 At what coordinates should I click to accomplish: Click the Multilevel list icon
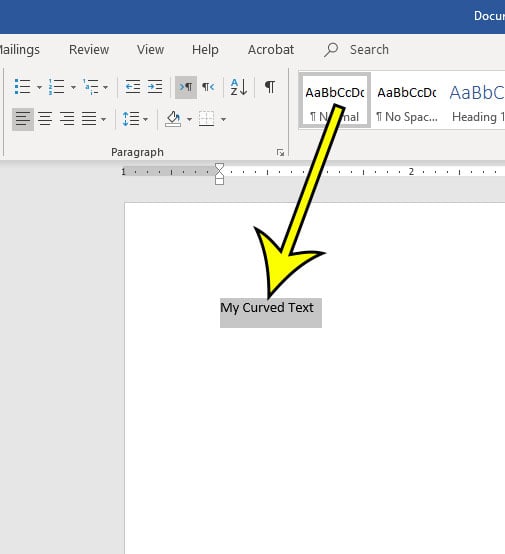(91, 87)
